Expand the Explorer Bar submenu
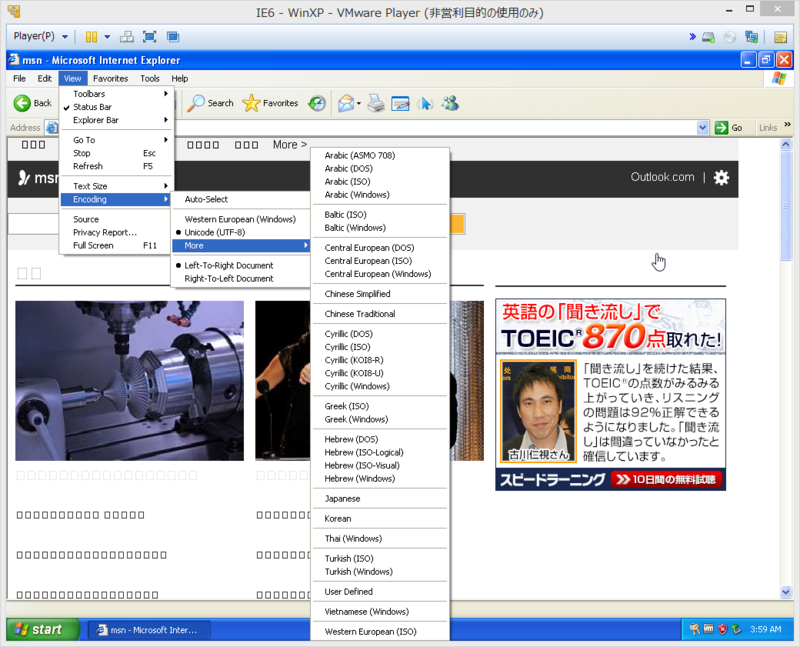Screen dimensions: 800x647 (117, 120)
